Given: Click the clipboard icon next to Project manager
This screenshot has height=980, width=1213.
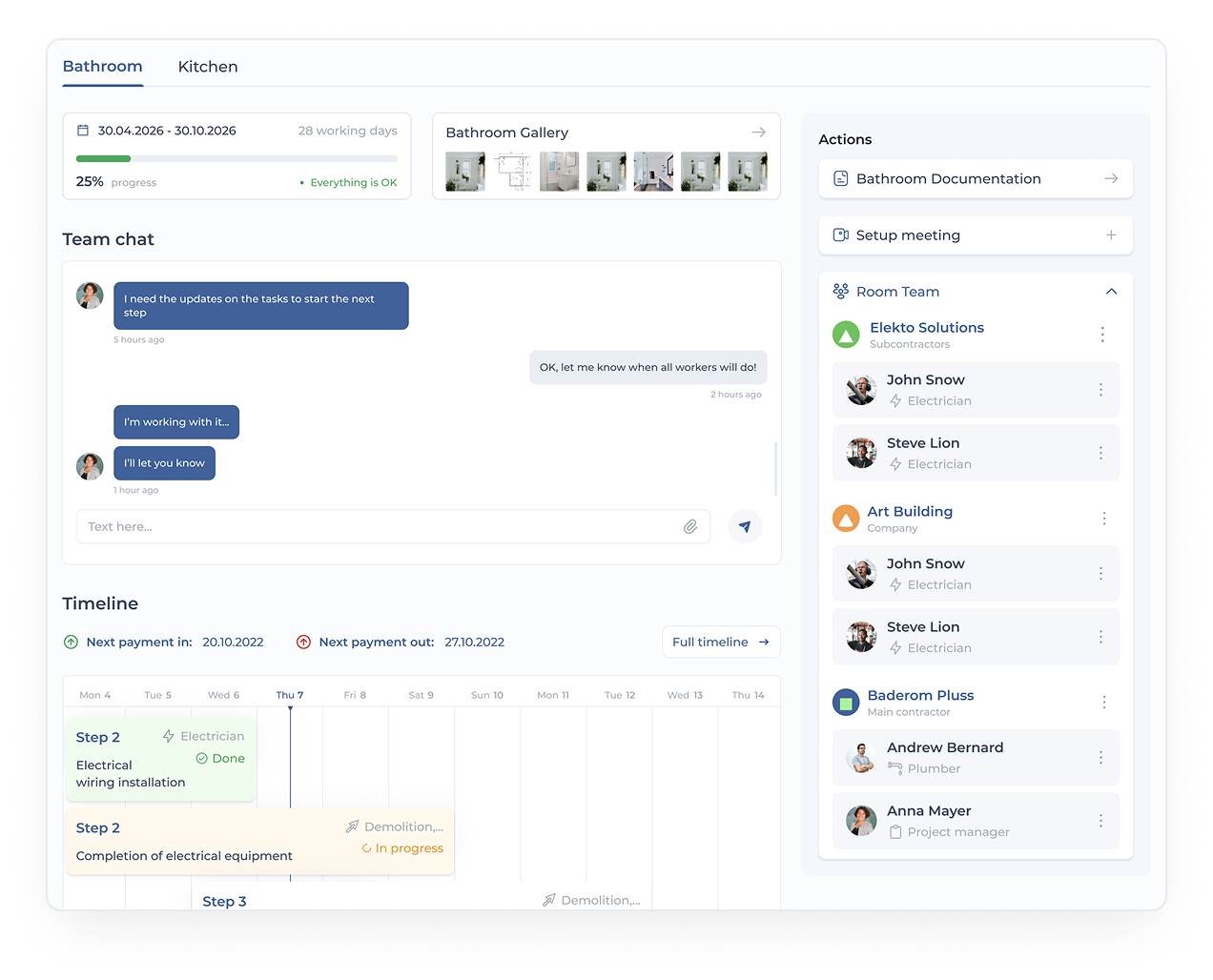Looking at the screenshot, I should click(895, 832).
